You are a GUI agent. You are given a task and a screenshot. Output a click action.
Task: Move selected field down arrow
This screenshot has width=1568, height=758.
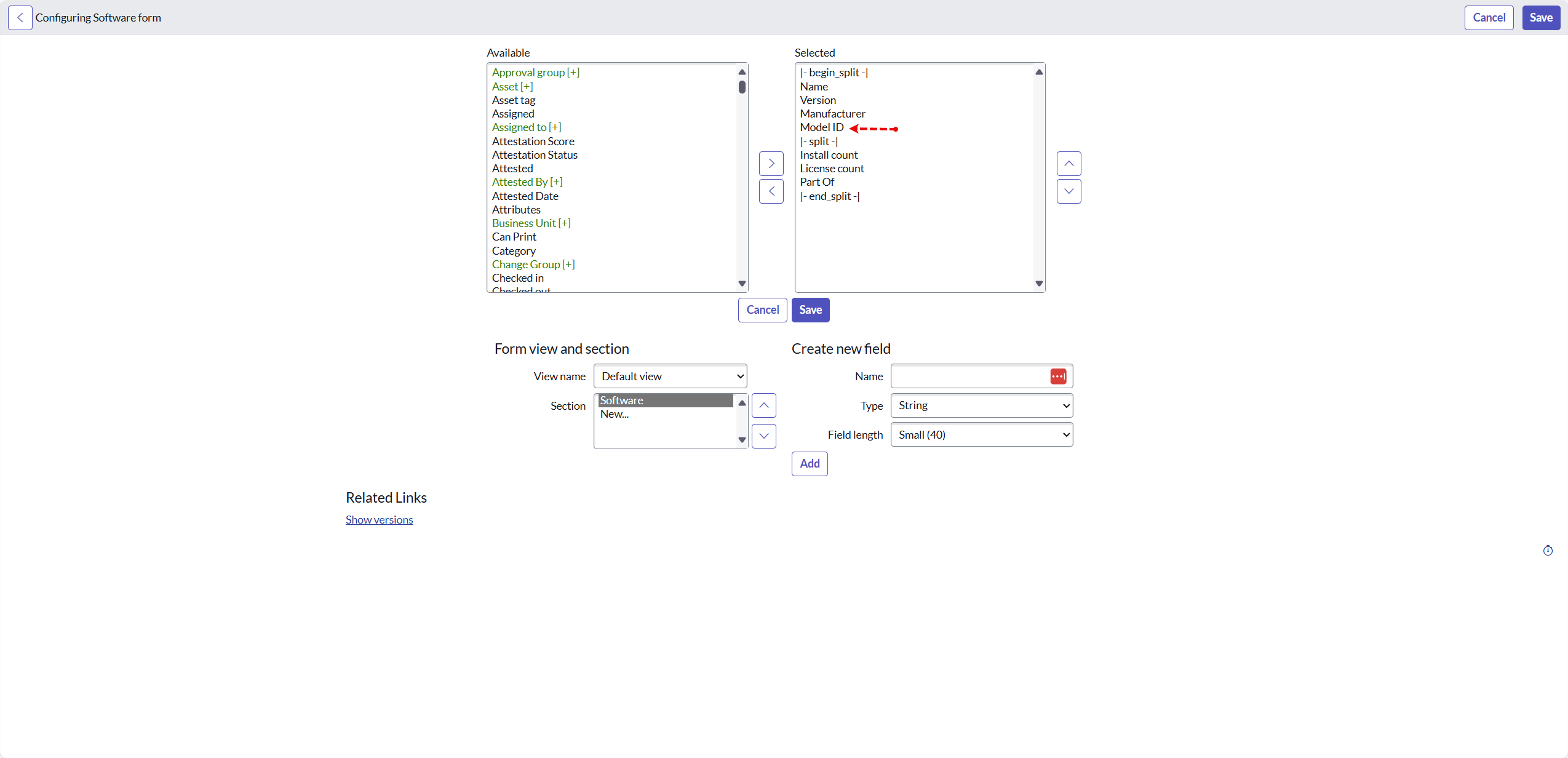coord(1069,191)
